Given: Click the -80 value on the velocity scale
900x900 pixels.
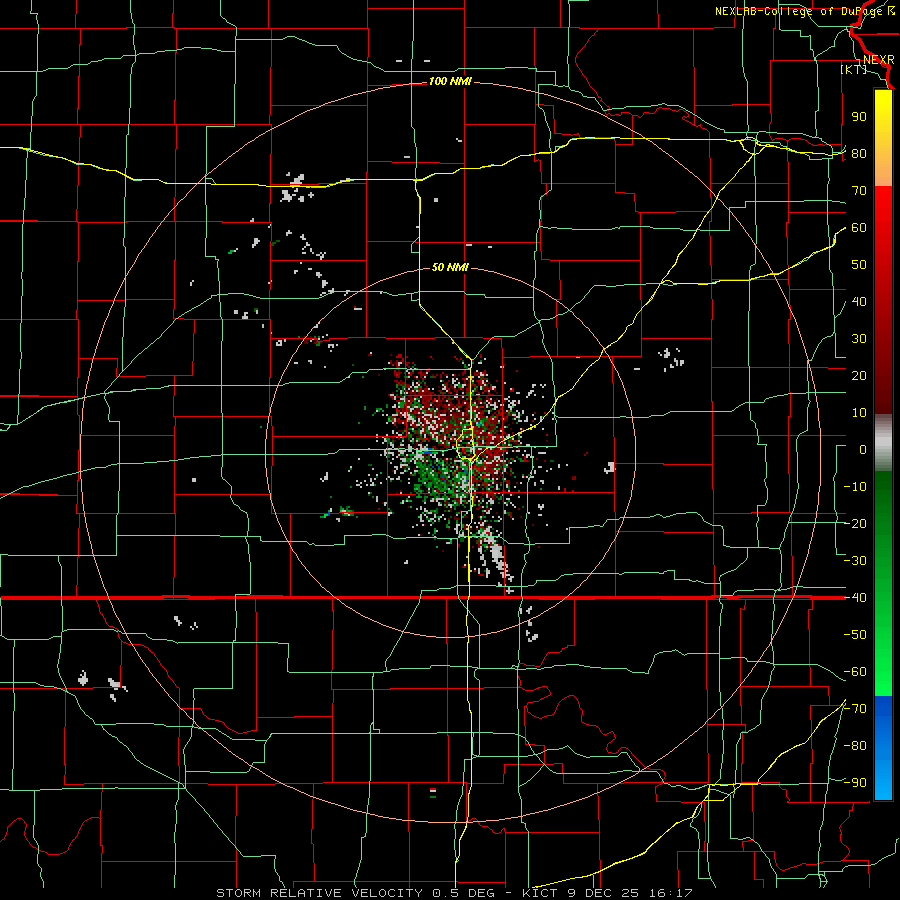Looking at the screenshot, I should [855, 746].
